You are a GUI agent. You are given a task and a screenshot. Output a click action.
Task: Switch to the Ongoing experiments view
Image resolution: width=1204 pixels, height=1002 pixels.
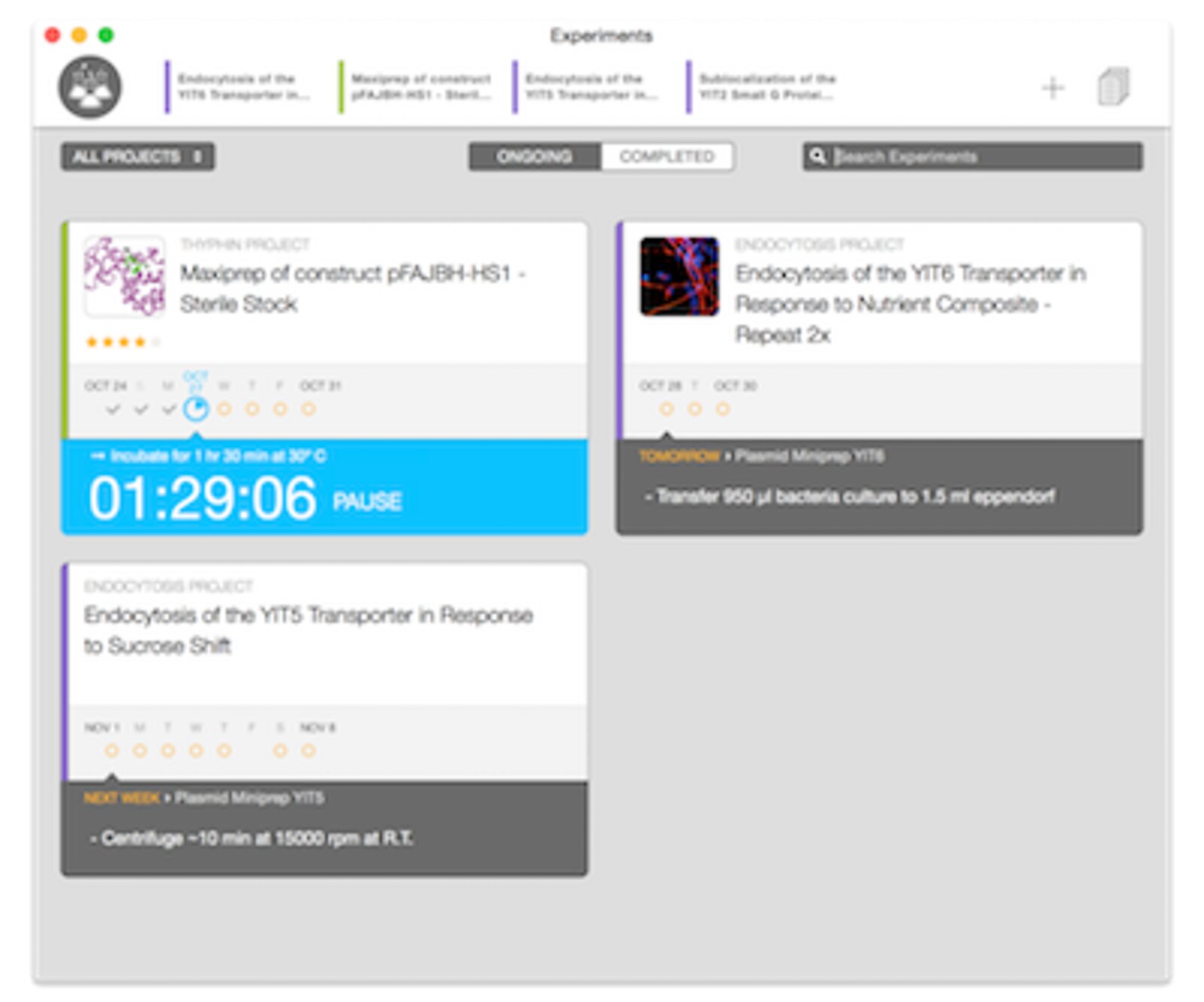tap(534, 156)
